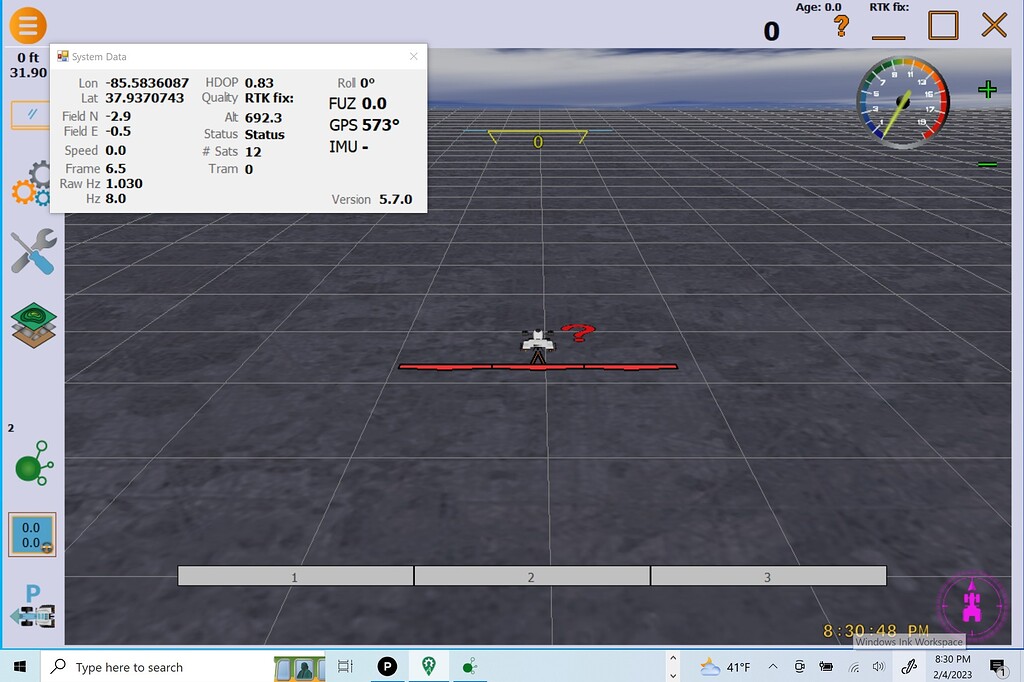1024x682 pixels.
Task: Click the speedometer gauge
Action: point(901,101)
